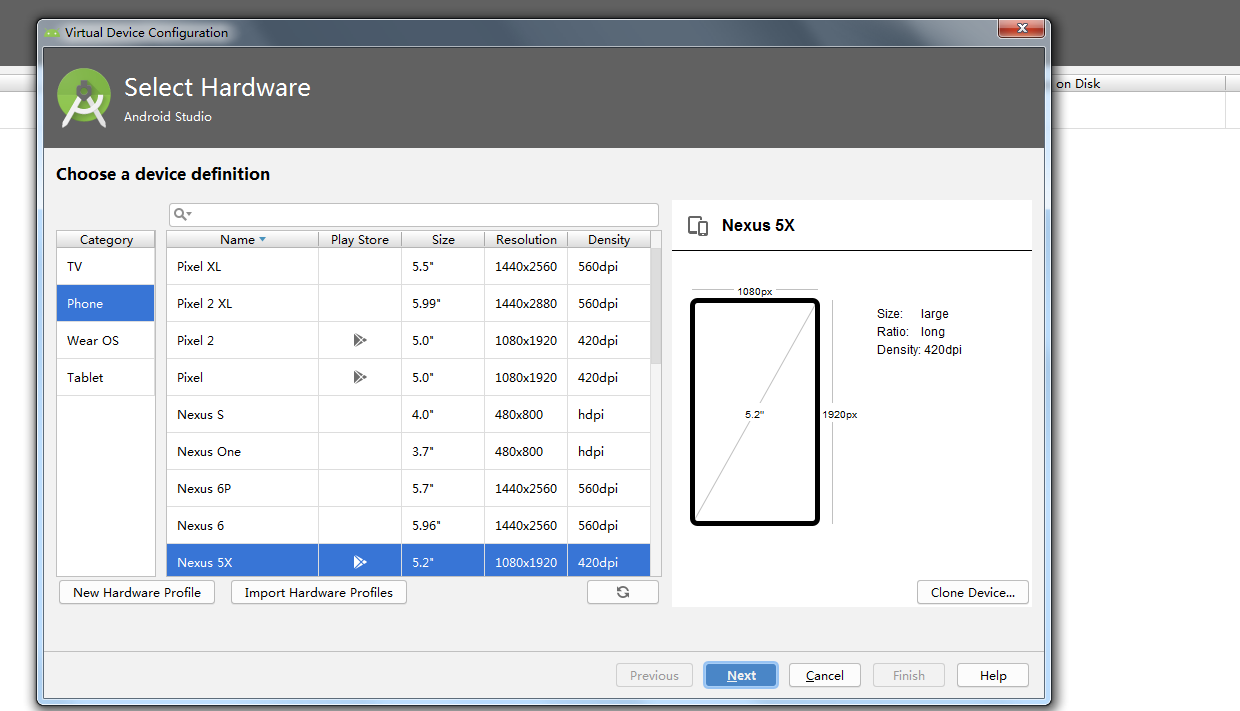
Task: Click the Android icon in the window title bar
Action: 52,33
